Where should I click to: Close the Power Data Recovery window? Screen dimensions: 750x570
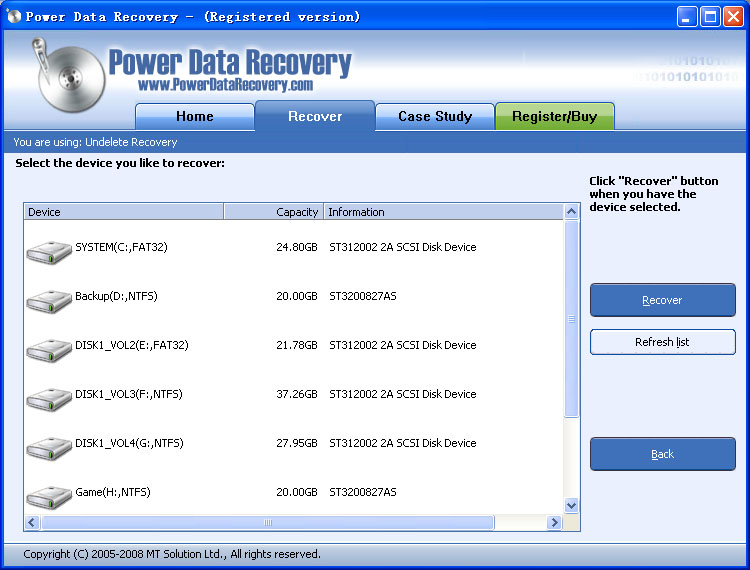click(733, 17)
